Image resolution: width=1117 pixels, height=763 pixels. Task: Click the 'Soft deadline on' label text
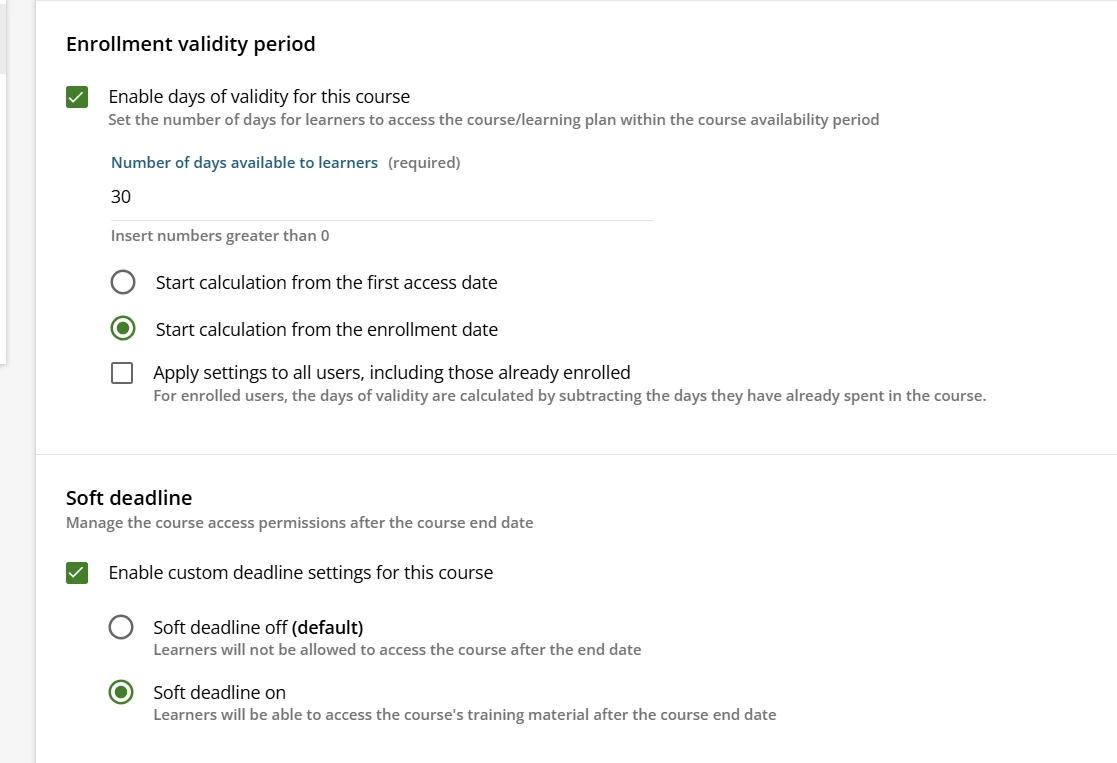219,692
